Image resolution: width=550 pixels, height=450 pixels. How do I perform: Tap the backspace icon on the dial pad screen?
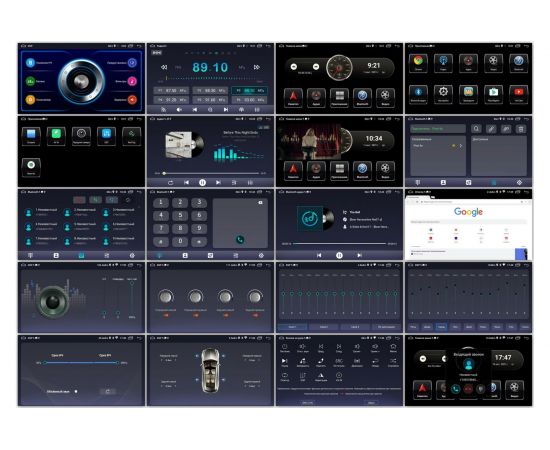tap(260, 203)
